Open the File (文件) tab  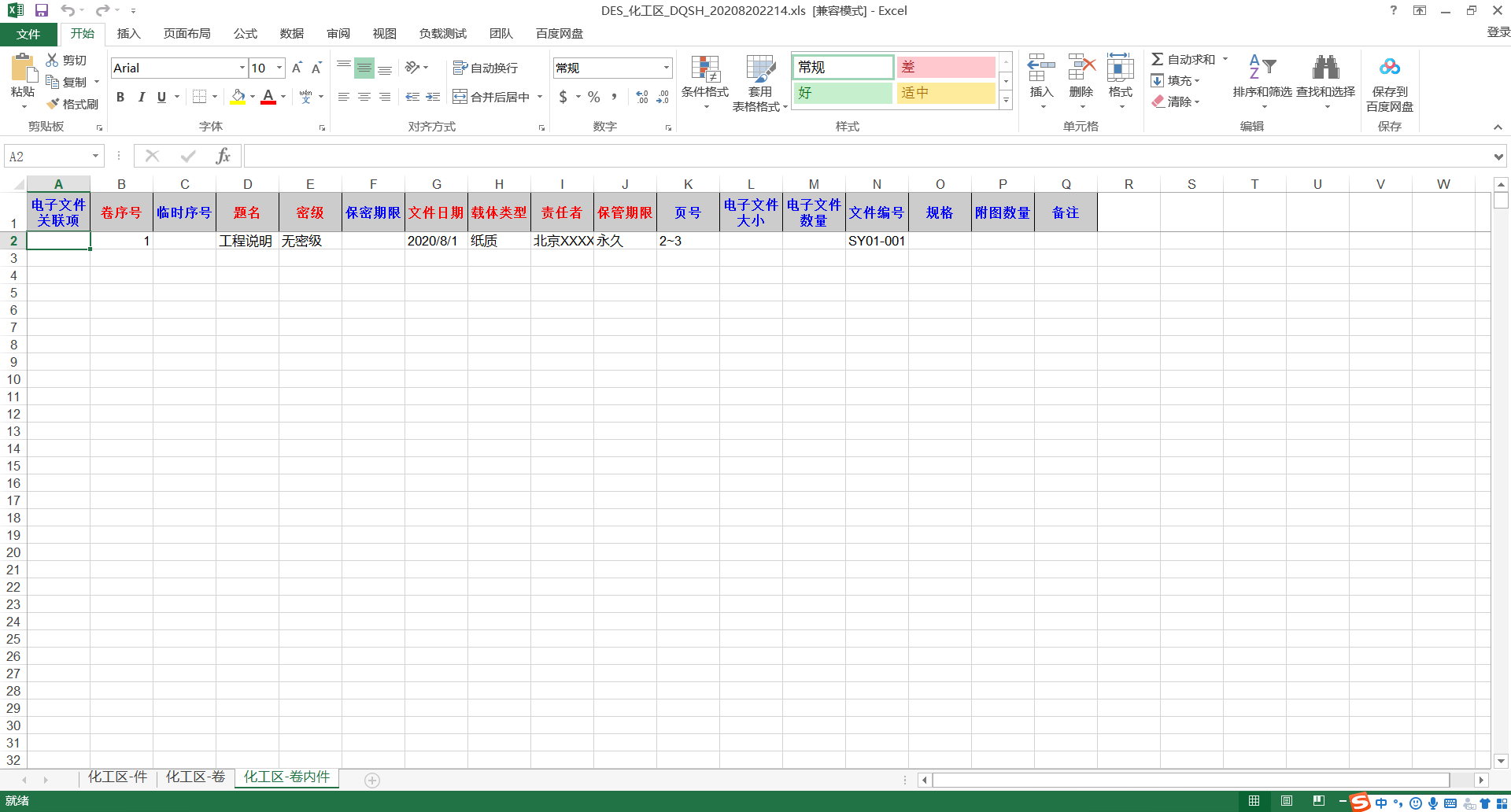[x=28, y=34]
